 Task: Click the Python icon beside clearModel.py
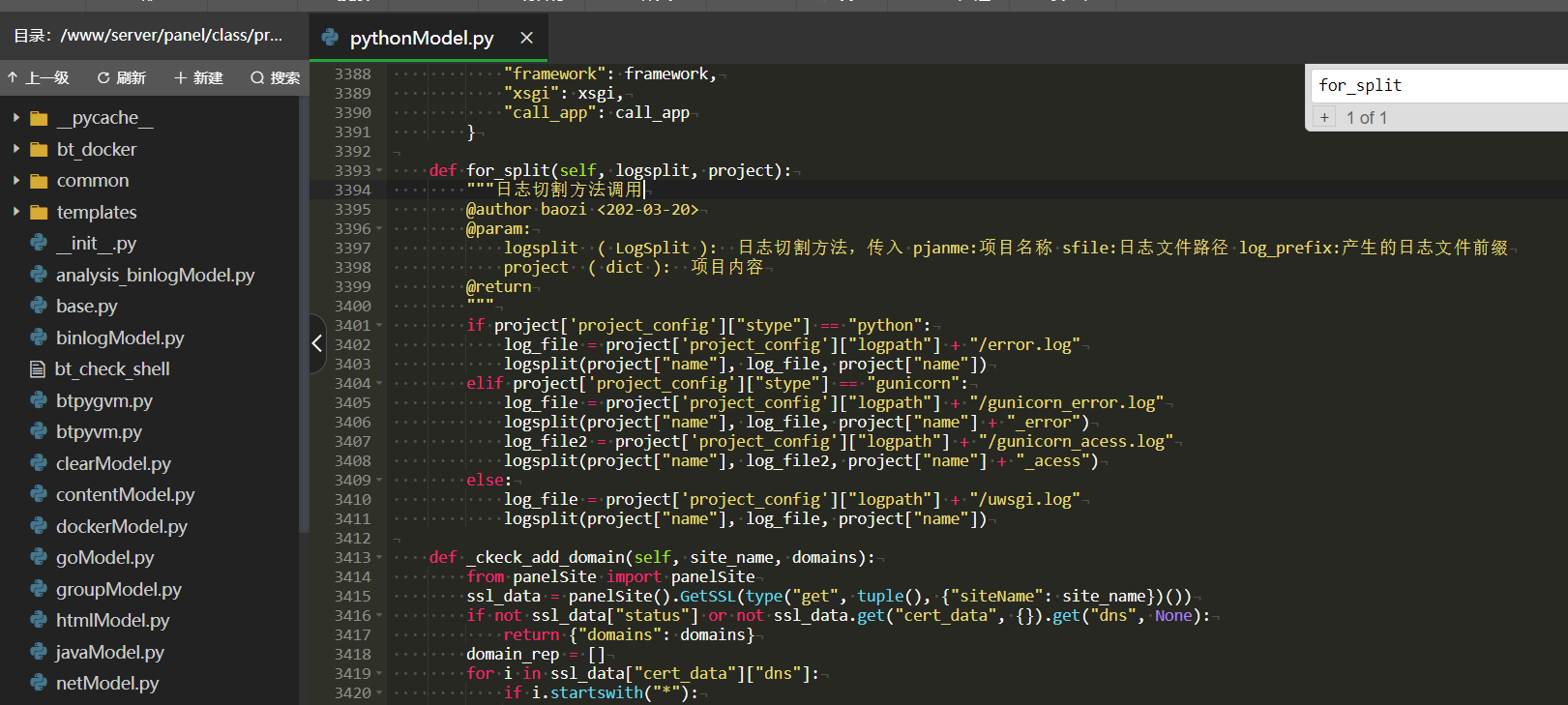(x=39, y=463)
